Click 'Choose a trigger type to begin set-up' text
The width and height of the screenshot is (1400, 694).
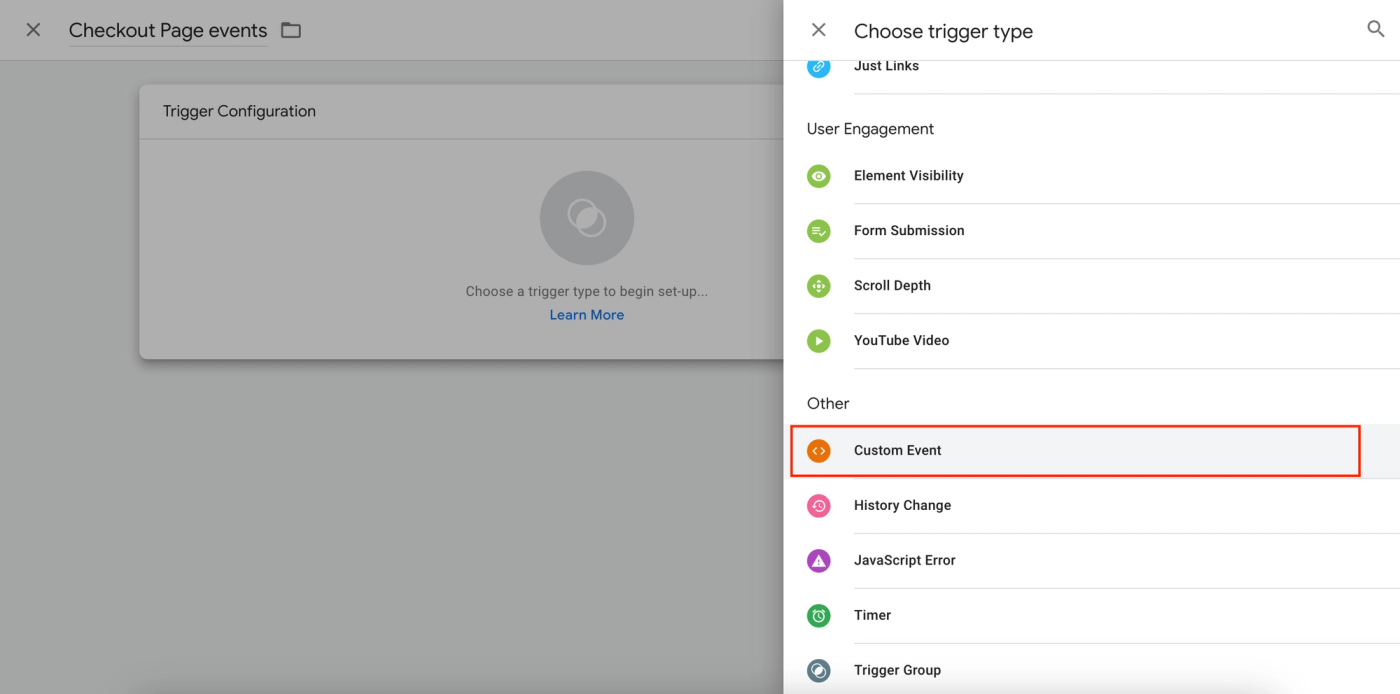click(x=587, y=292)
